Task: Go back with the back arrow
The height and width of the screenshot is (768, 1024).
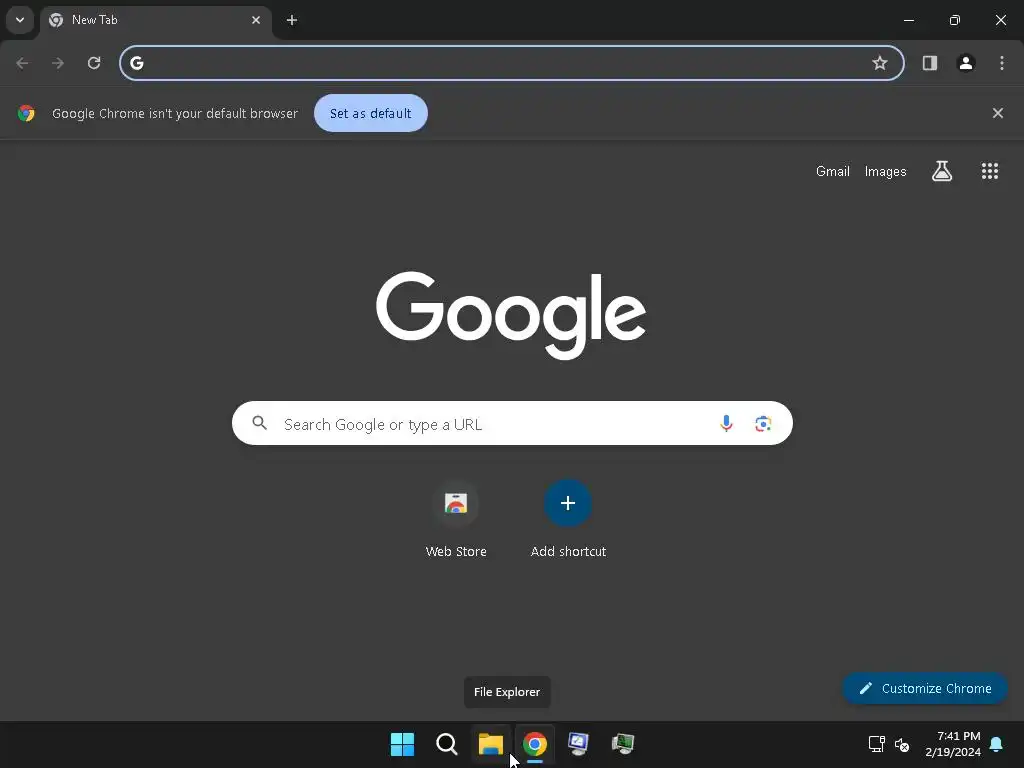Action: [22, 63]
